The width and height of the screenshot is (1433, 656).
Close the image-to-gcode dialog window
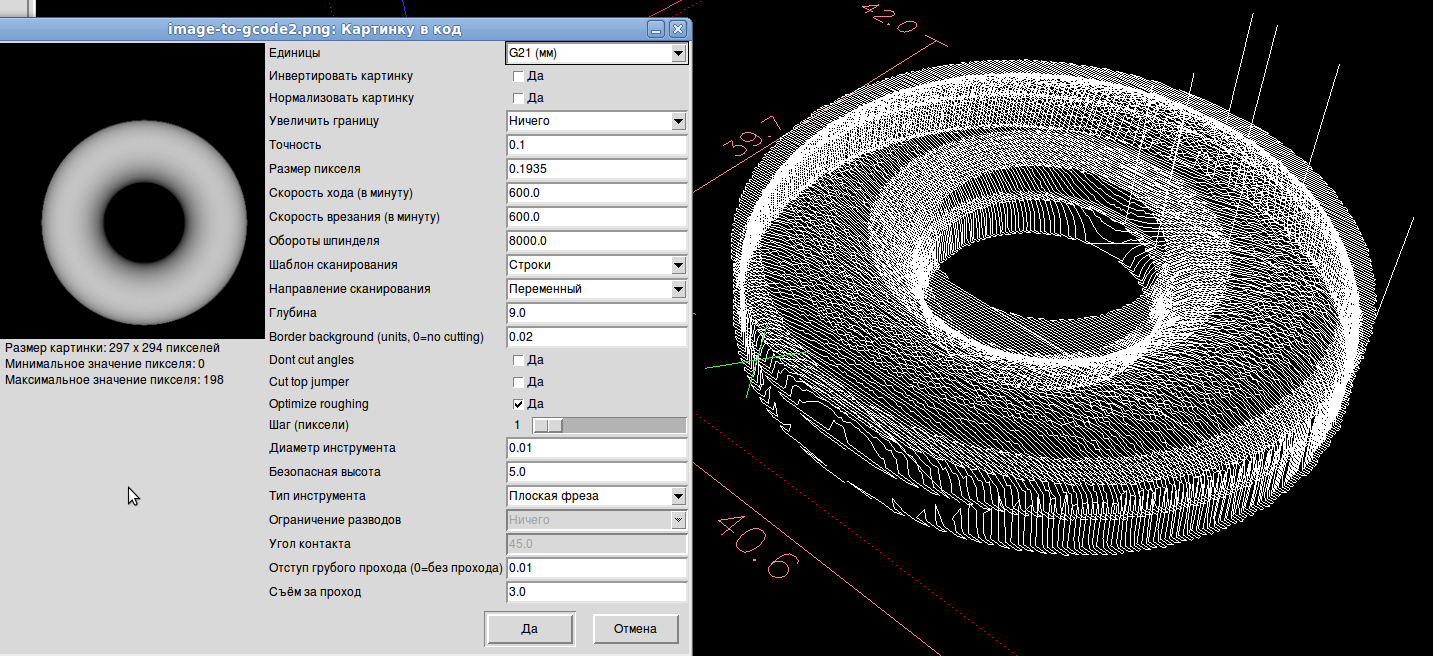677,29
